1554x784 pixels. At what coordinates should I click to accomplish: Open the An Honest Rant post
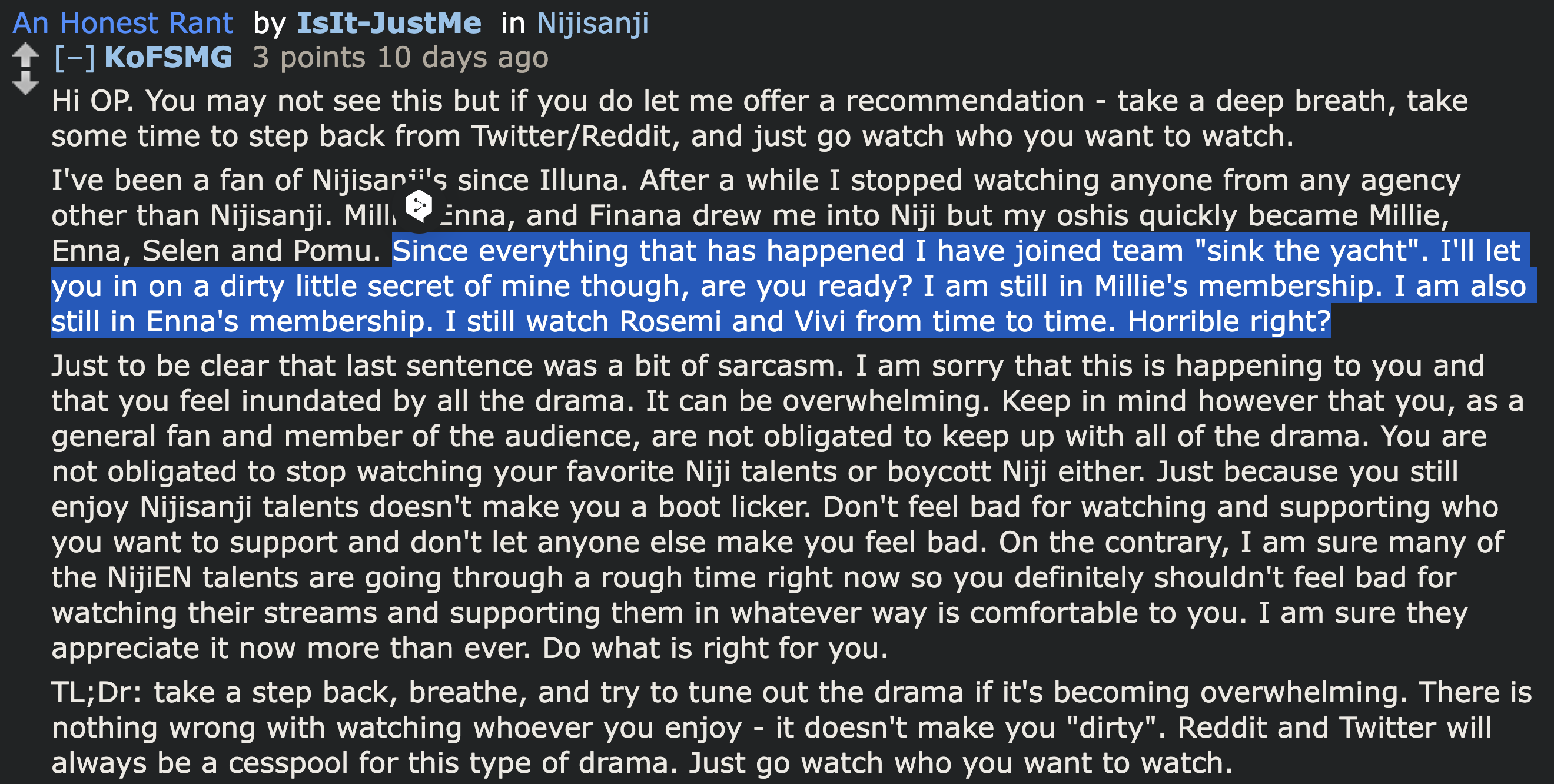click(123, 24)
